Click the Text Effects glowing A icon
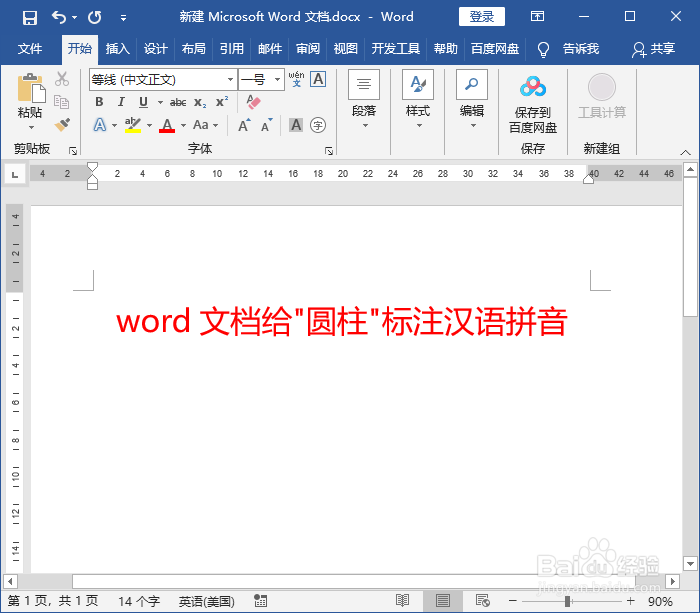The height and width of the screenshot is (613, 700). pyautogui.click(x=100, y=125)
